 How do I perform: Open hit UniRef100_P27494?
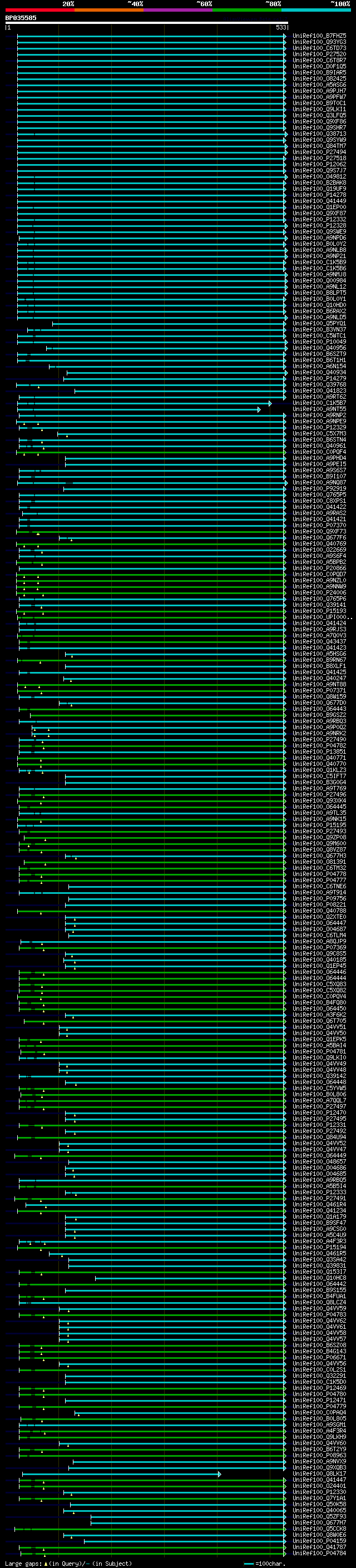click(319, 152)
